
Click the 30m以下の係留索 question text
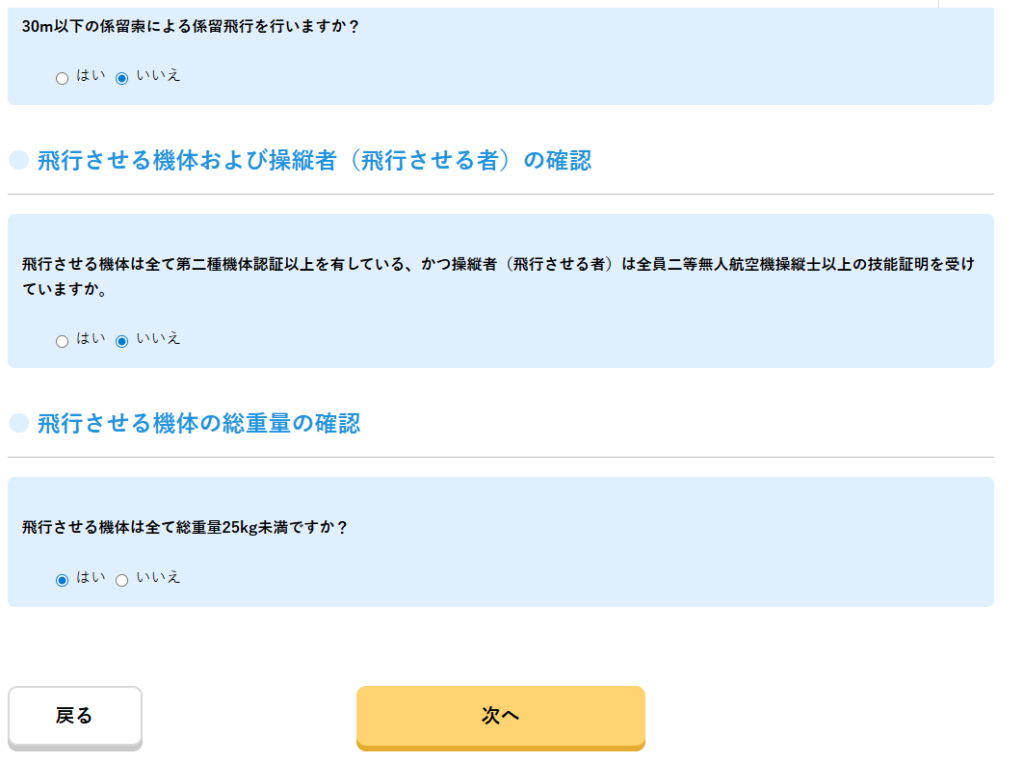point(190,27)
